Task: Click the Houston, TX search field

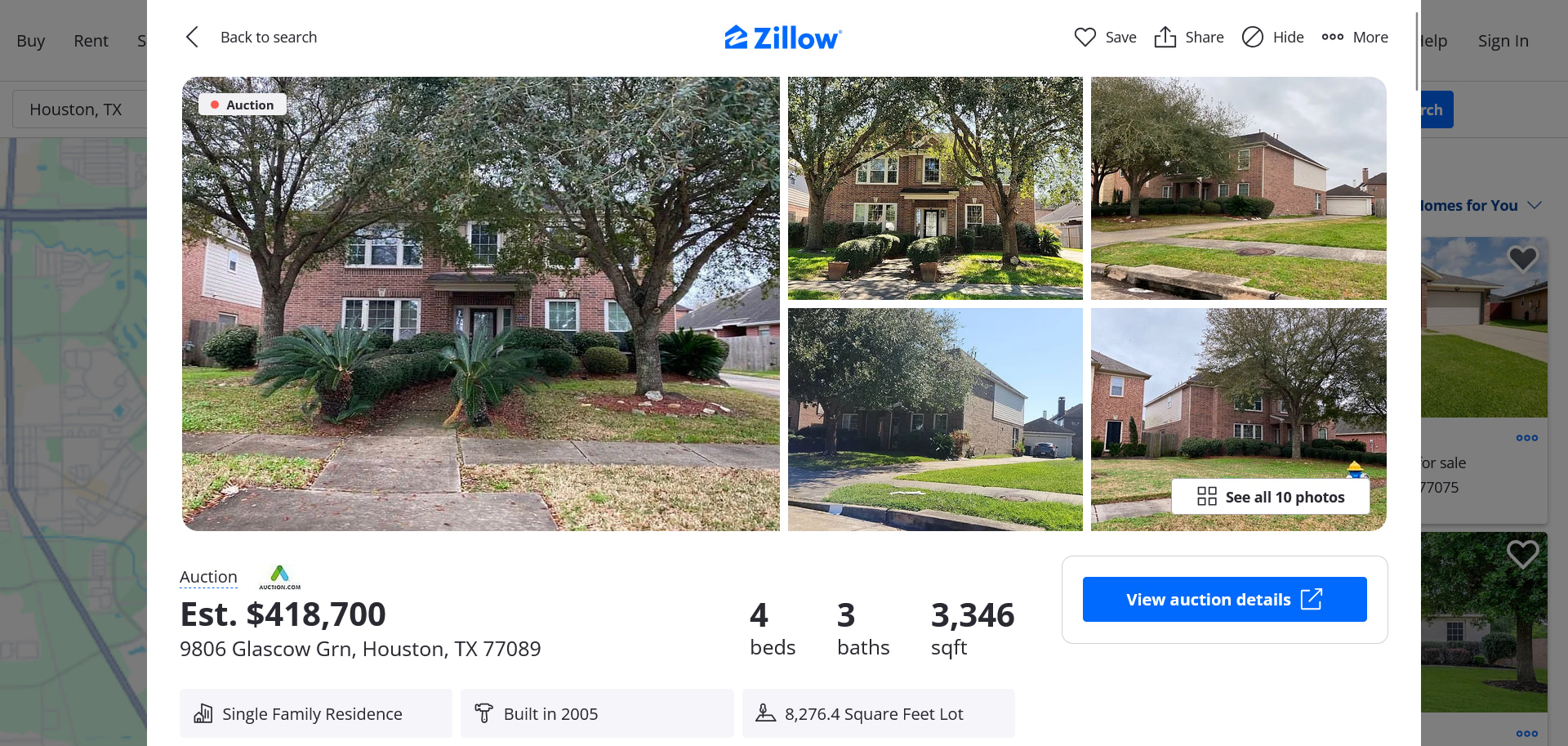Action: pyautogui.click(x=80, y=109)
